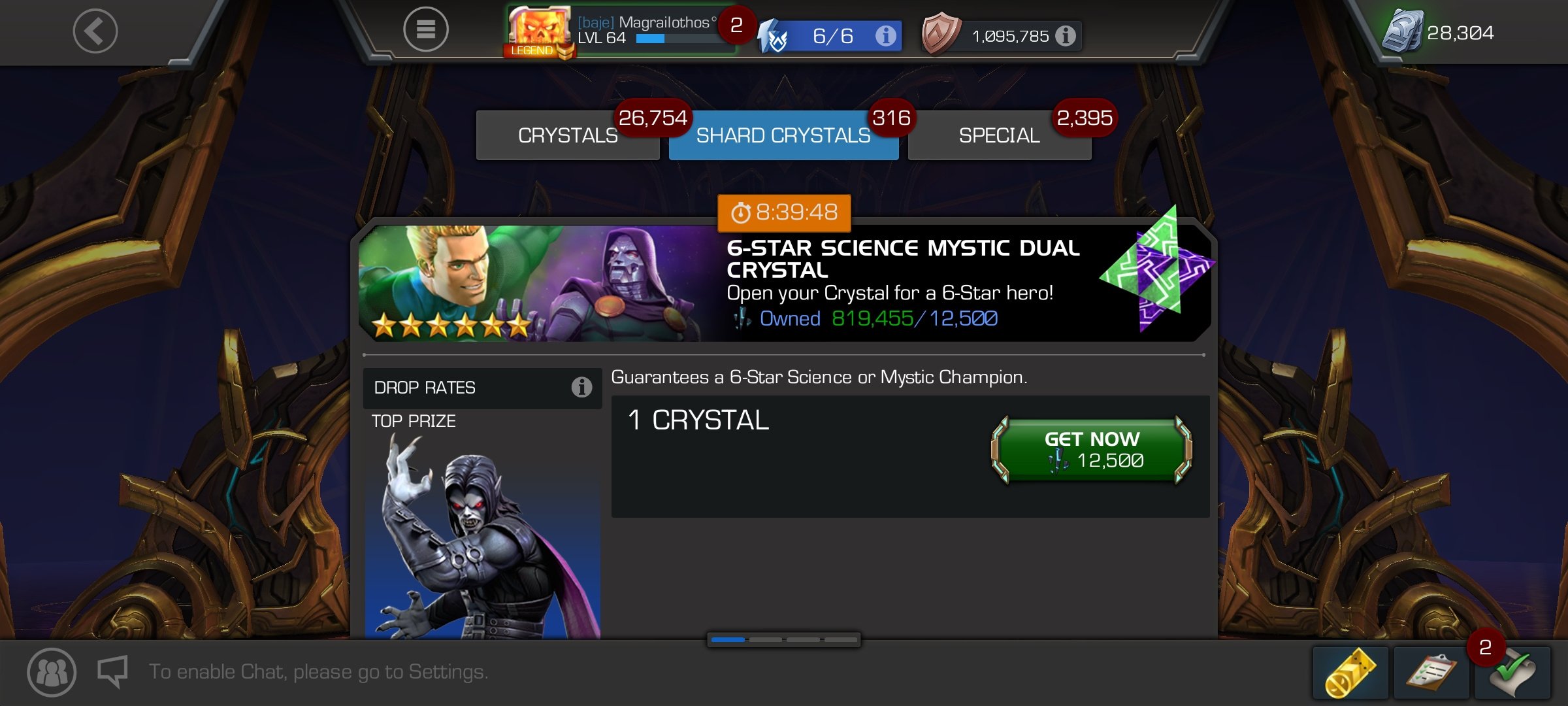Viewport: 1568px width, 706px height.
Task: Open the alliance members icon
Action: pyautogui.click(x=52, y=672)
